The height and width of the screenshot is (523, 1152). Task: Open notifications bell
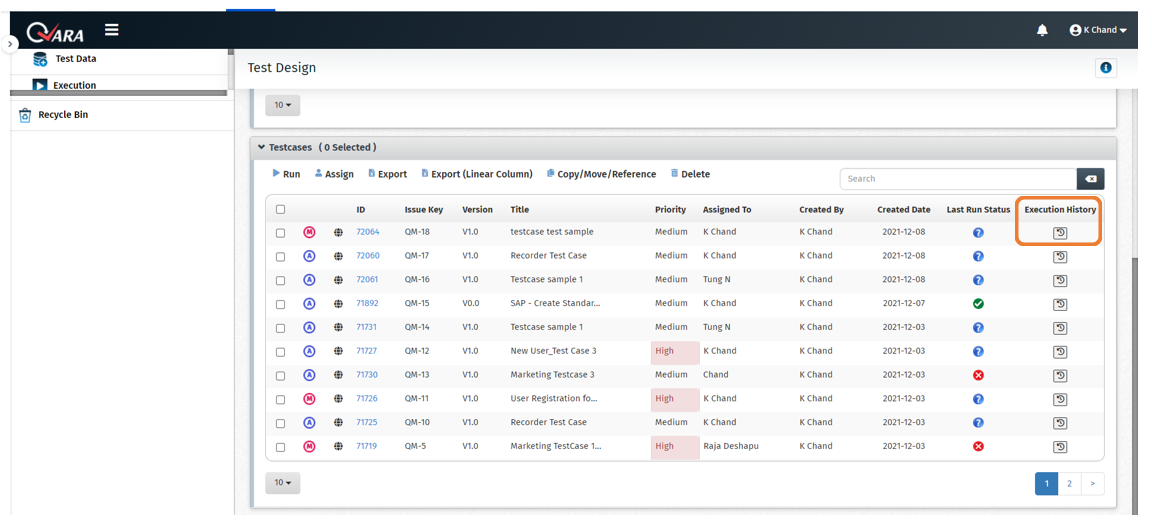[x=1042, y=30]
